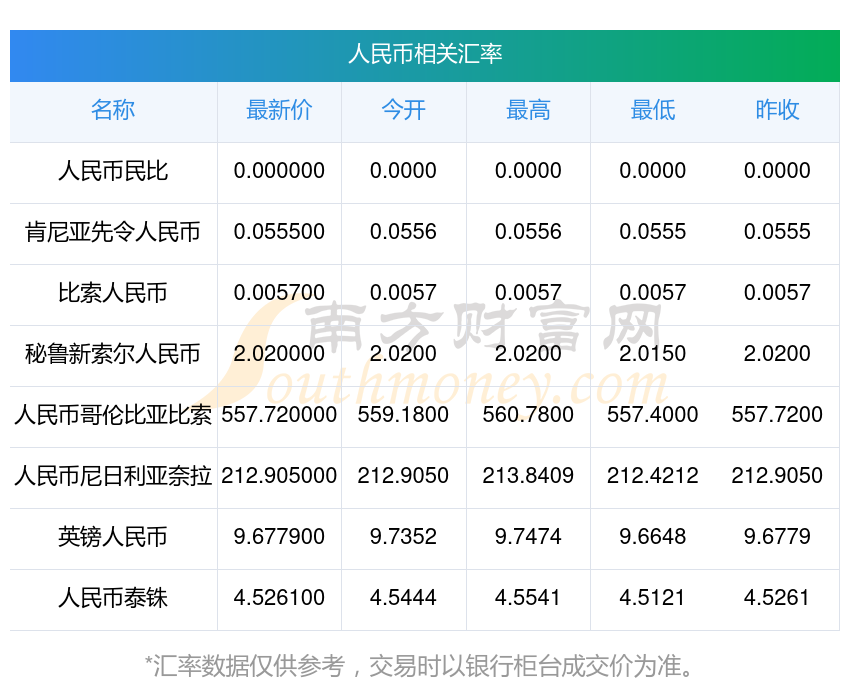Click 最高 value 4.5541
The image size is (850, 698).
(x=528, y=598)
